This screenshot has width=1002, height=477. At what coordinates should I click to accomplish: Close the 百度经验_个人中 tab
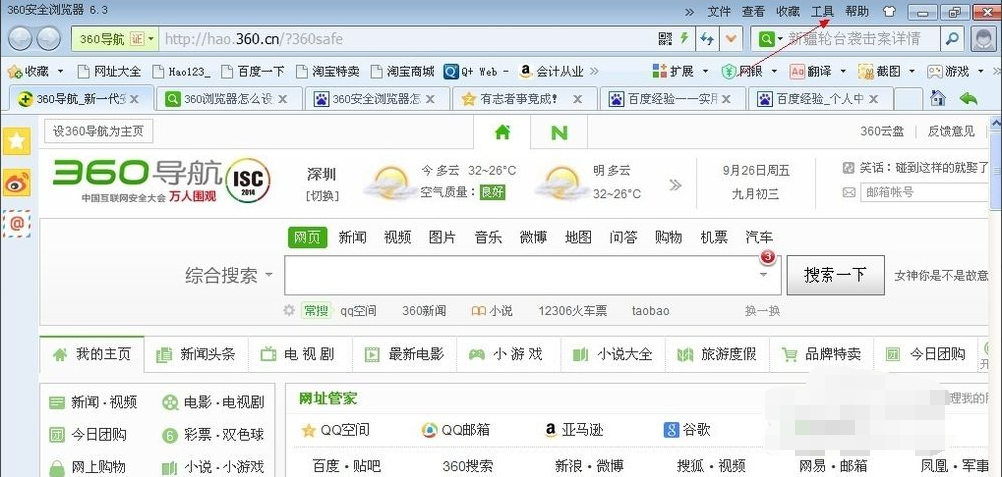(x=873, y=99)
